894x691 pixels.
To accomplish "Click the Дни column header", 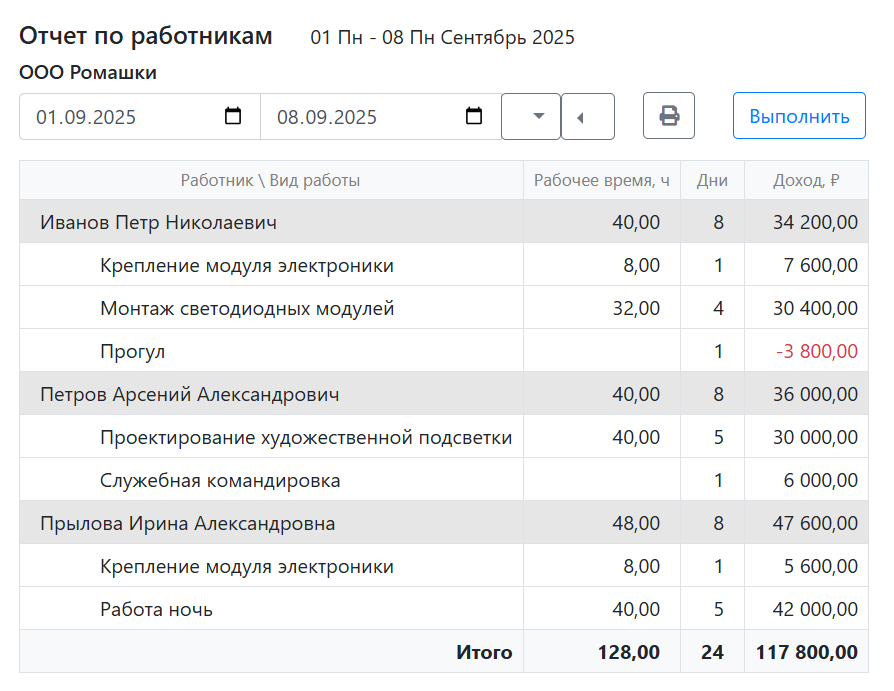I will 712,181.
